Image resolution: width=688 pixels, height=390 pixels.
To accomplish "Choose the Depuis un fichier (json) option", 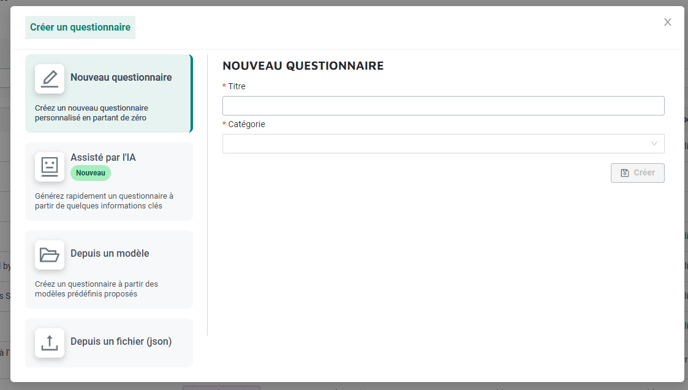I will coord(109,343).
